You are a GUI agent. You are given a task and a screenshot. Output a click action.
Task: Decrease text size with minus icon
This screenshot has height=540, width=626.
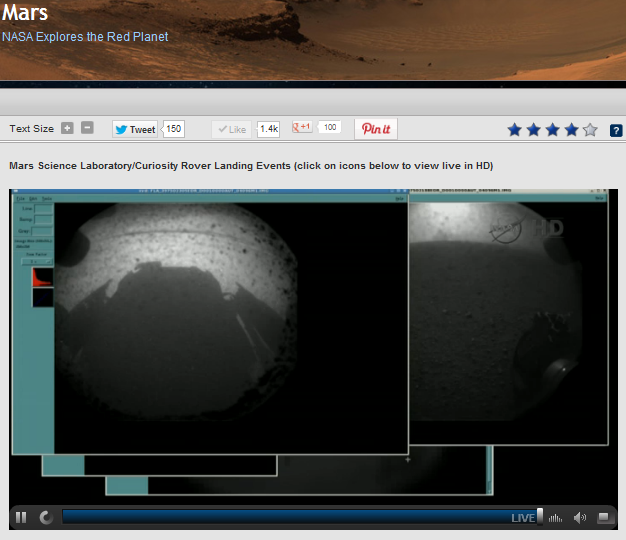coord(87,128)
